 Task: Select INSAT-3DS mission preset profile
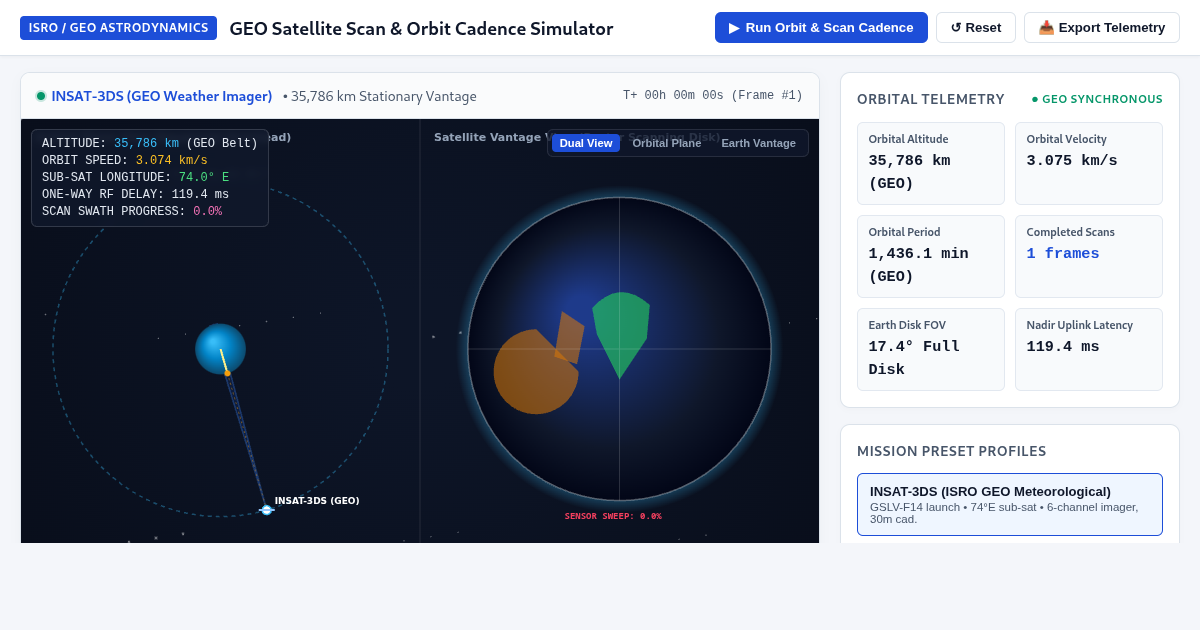click(x=1010, y=505)
